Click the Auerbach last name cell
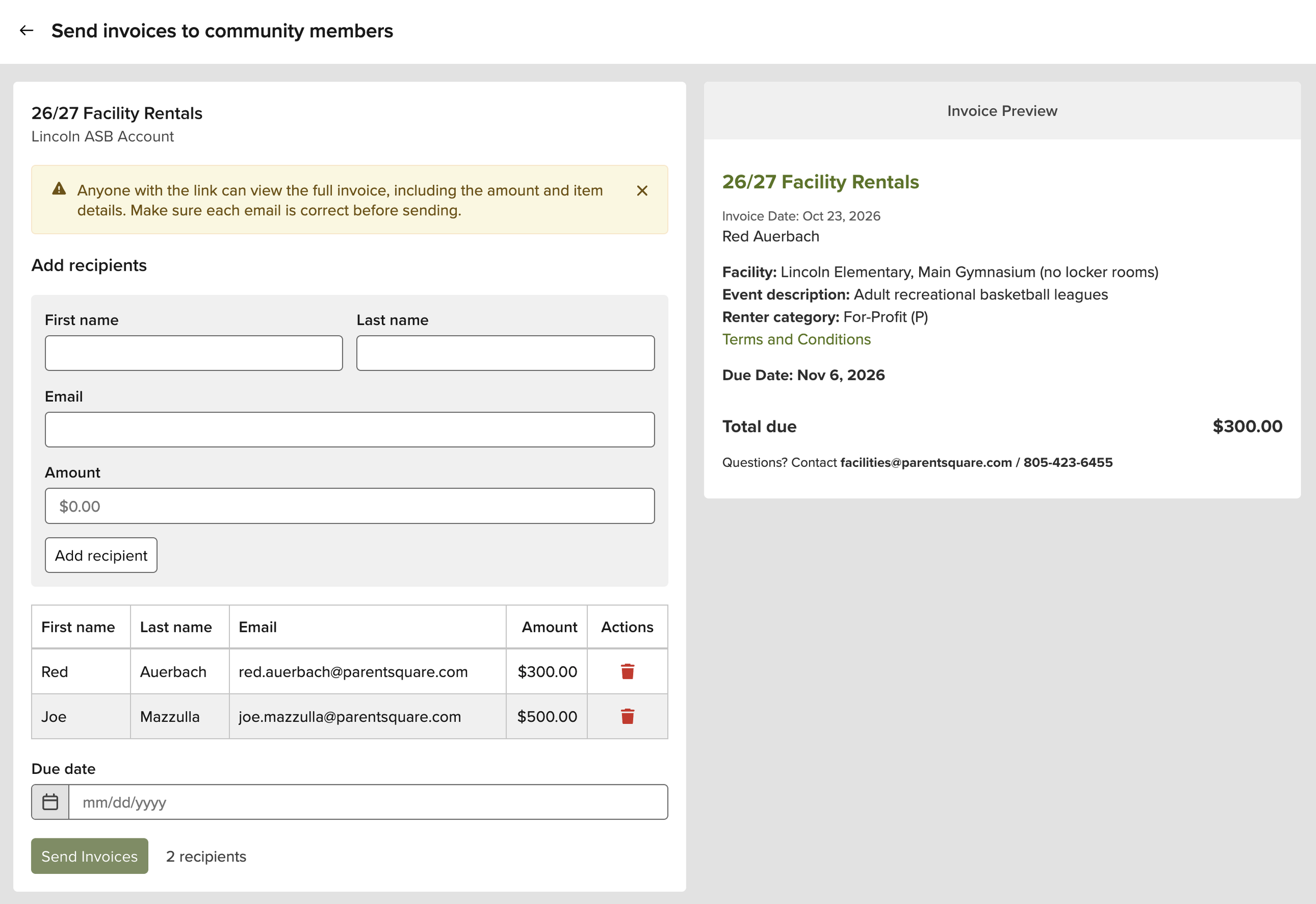This screenshot has height=904, width=1316. coord(179,672)
